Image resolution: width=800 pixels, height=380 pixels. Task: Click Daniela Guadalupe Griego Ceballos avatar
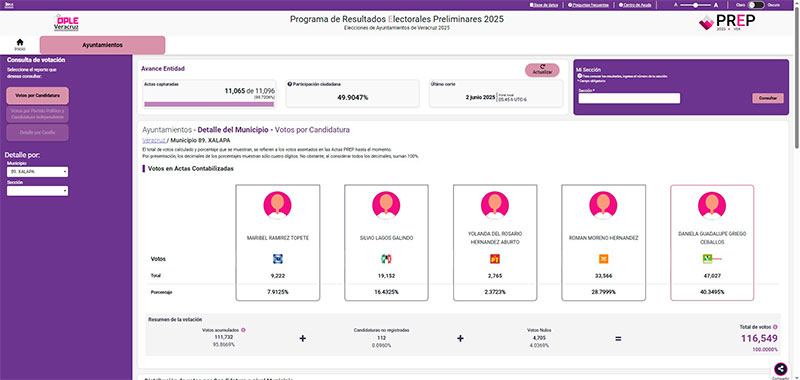(712, 206)
